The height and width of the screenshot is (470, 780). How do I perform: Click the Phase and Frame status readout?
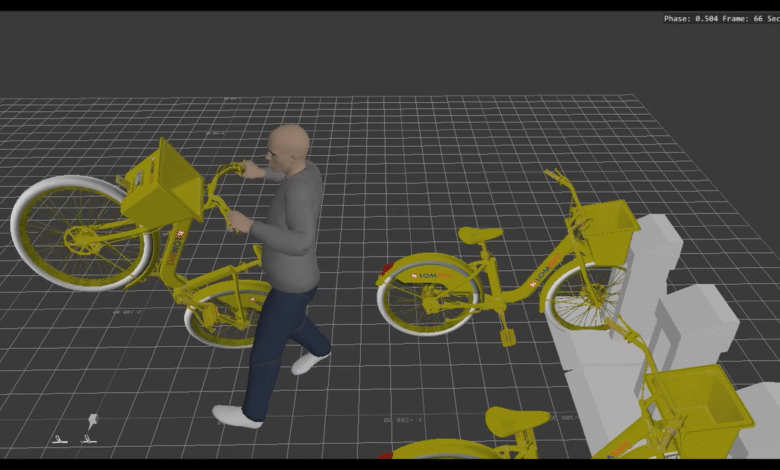(x=719, y=19)
